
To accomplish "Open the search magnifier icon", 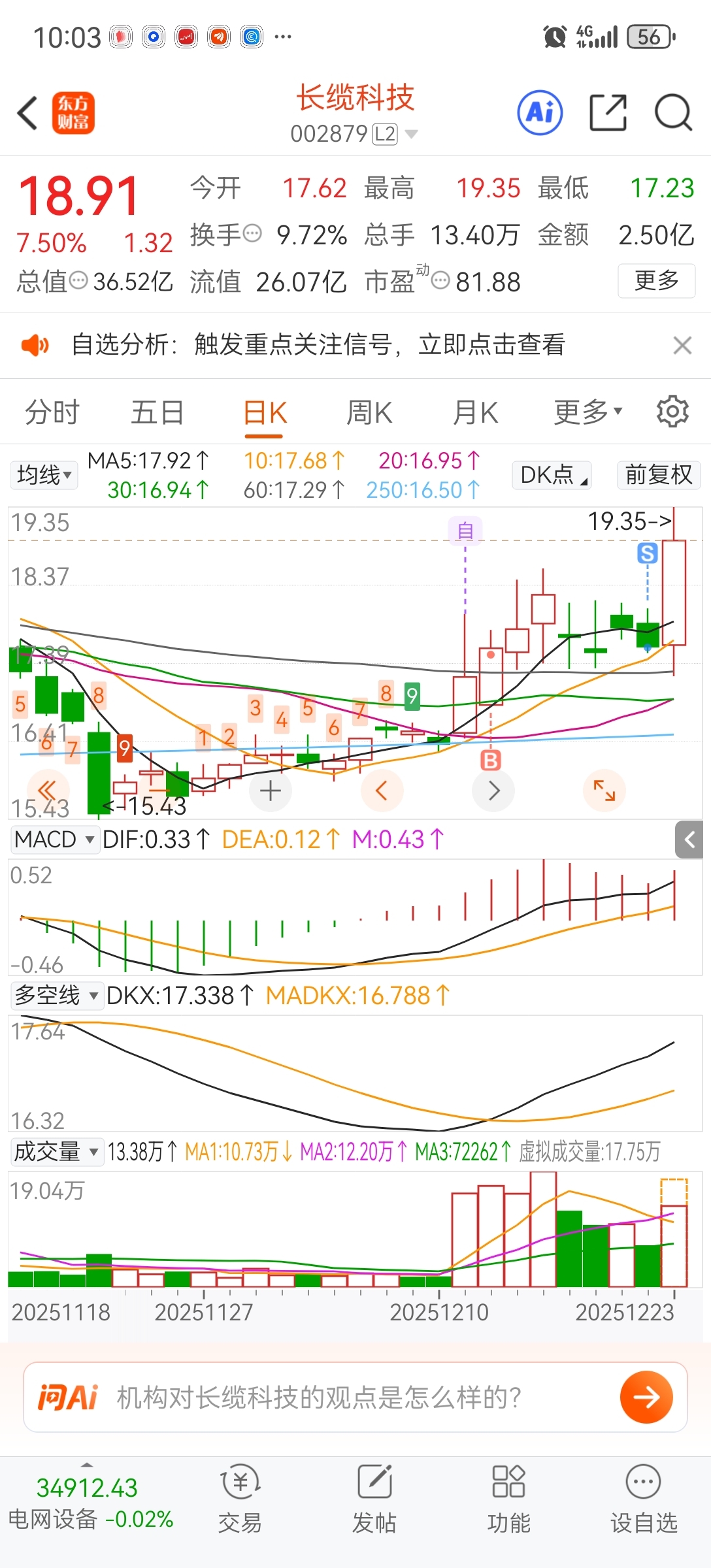I will click(x=673, y=113).
